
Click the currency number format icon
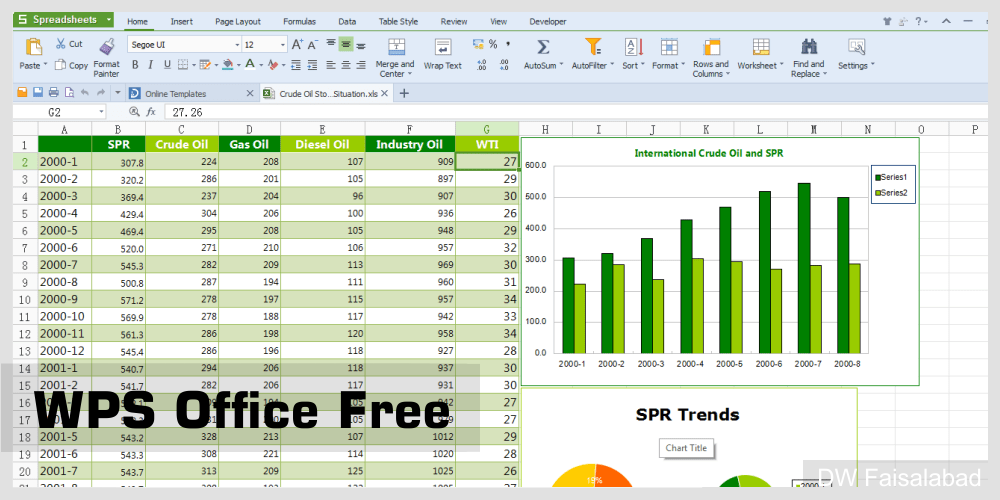click(x=478, y=44)
